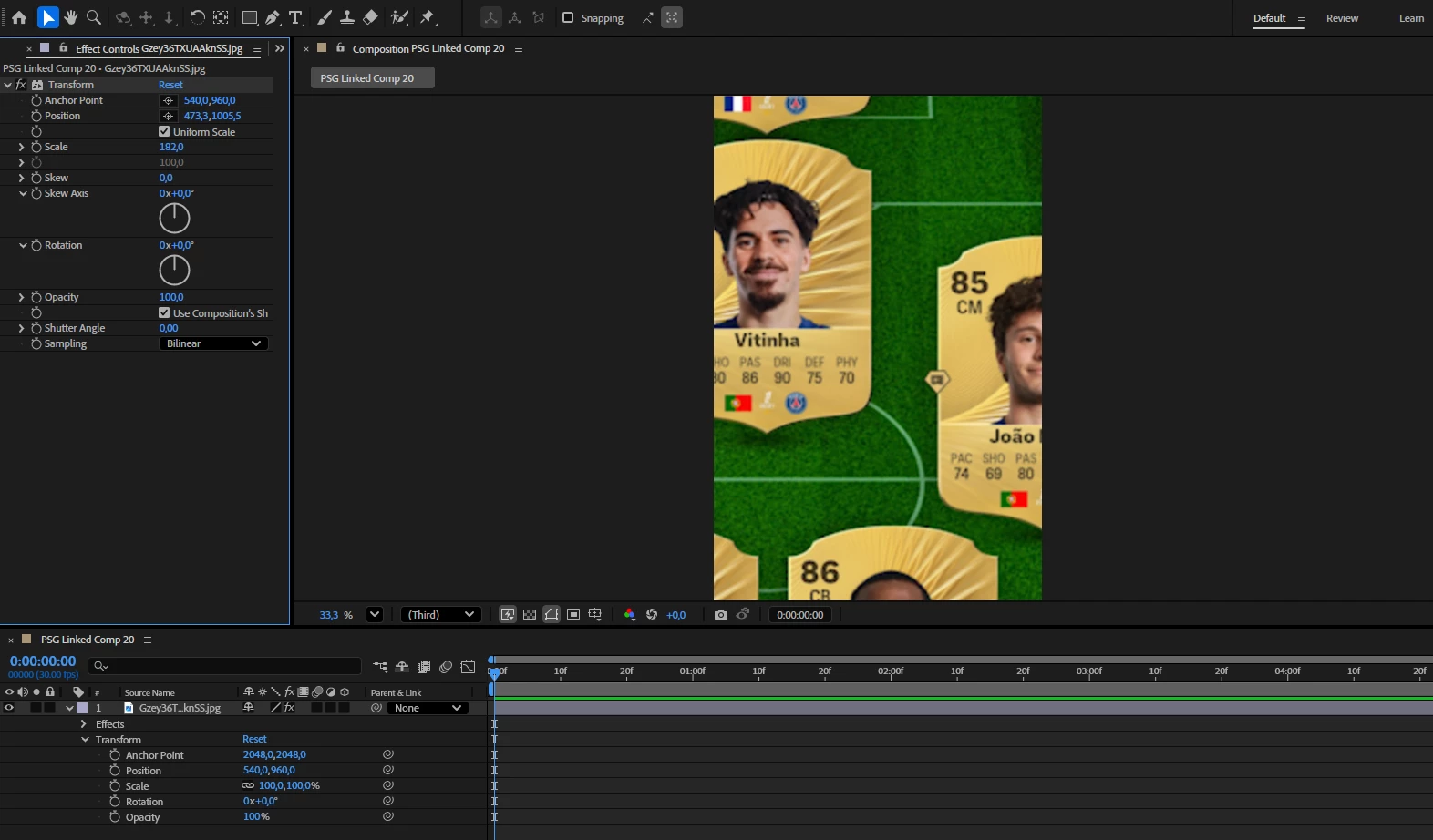Select the Pan Behind anchor point tool
Image resolution: width=1433 pixels, height=840 pixels.
coord(221,17)
